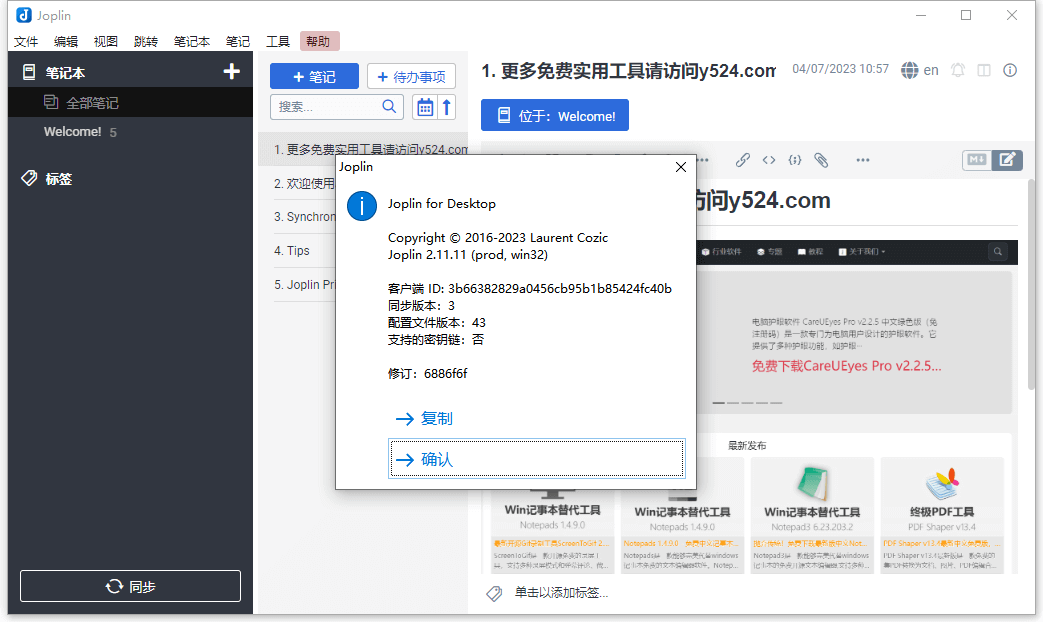This screenshot has width=1043, height=622.
Task: Open the 笔记本 menu
Action: coord(192,41)
